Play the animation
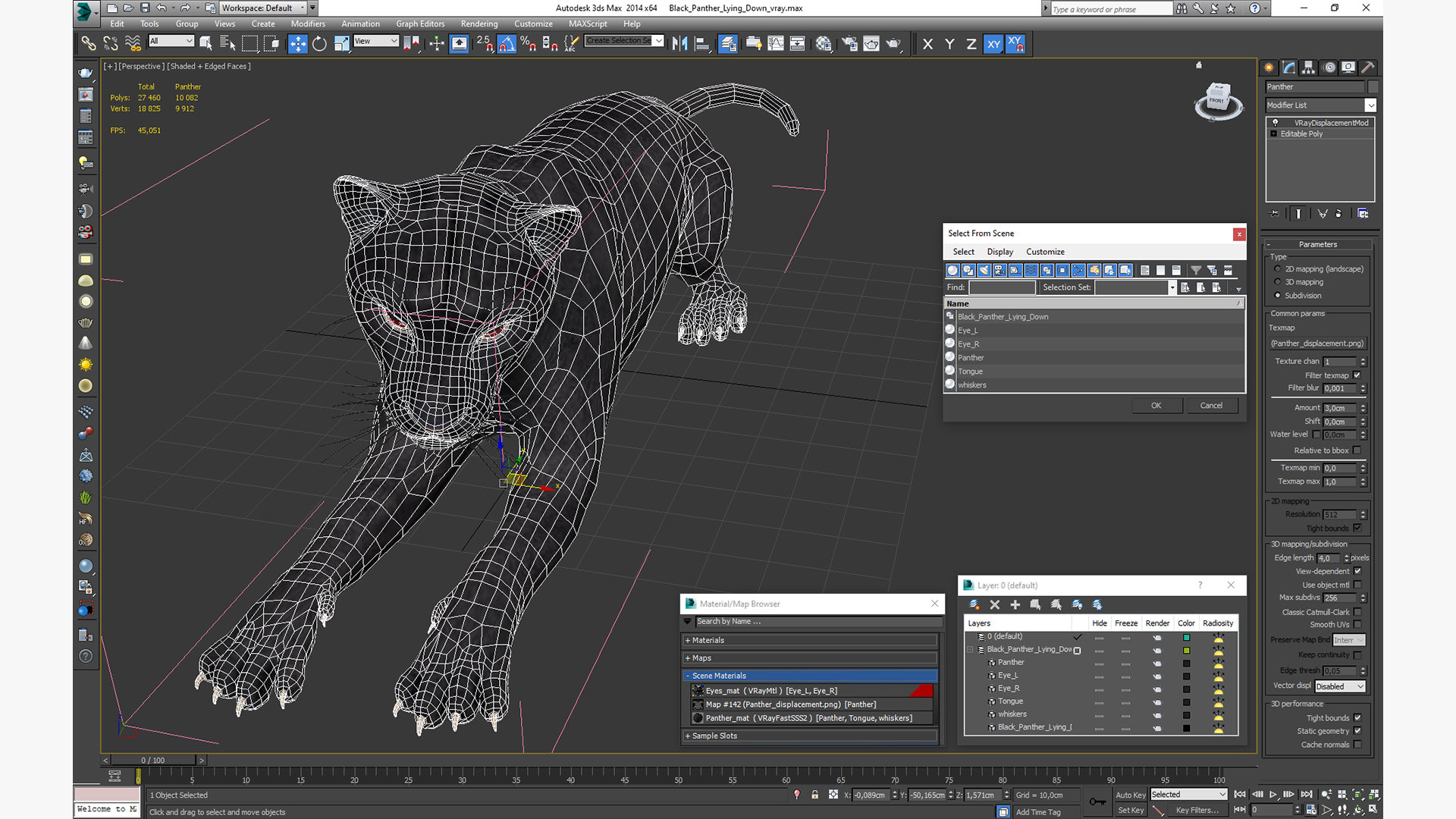 tap(1273, 794)
